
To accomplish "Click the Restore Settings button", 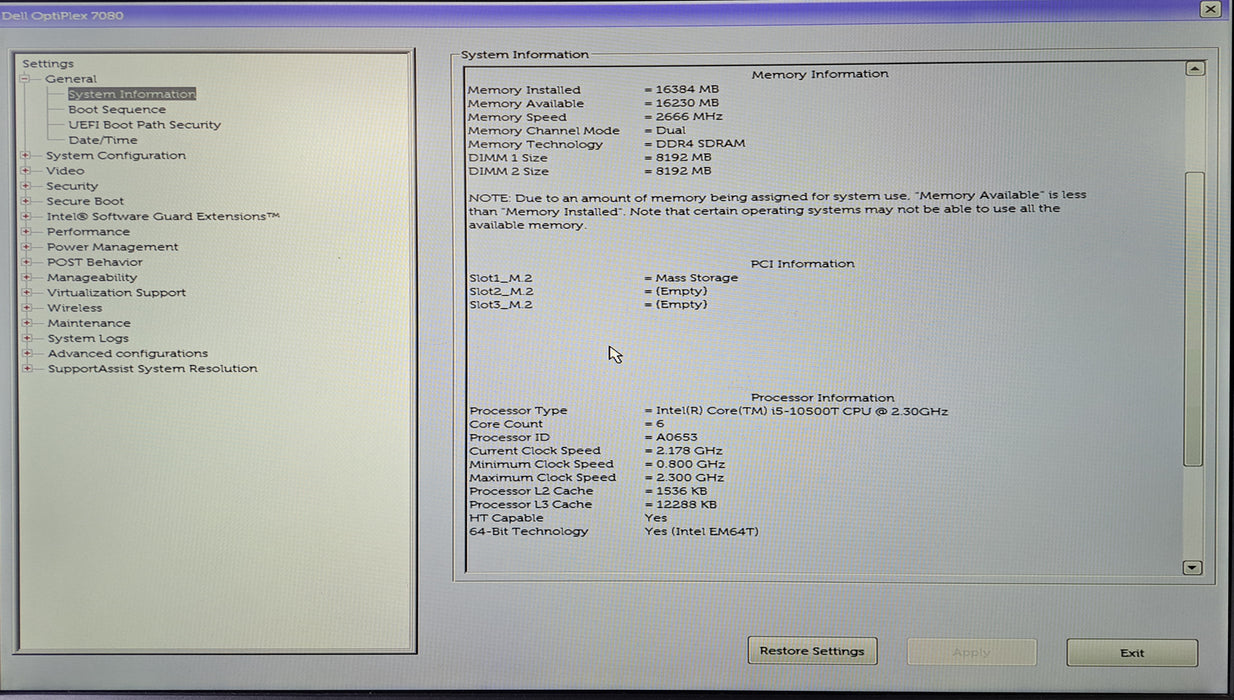I will tap(812, 651).
